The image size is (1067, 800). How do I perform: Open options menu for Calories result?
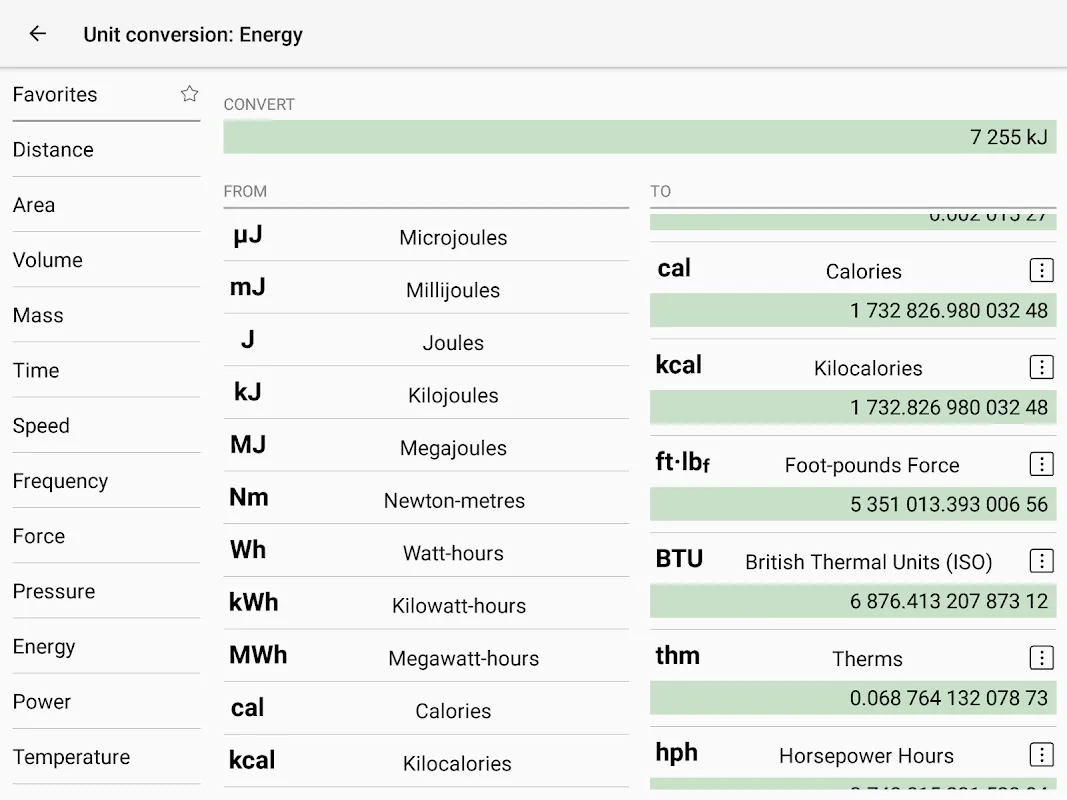click(x=1041, y=270)
